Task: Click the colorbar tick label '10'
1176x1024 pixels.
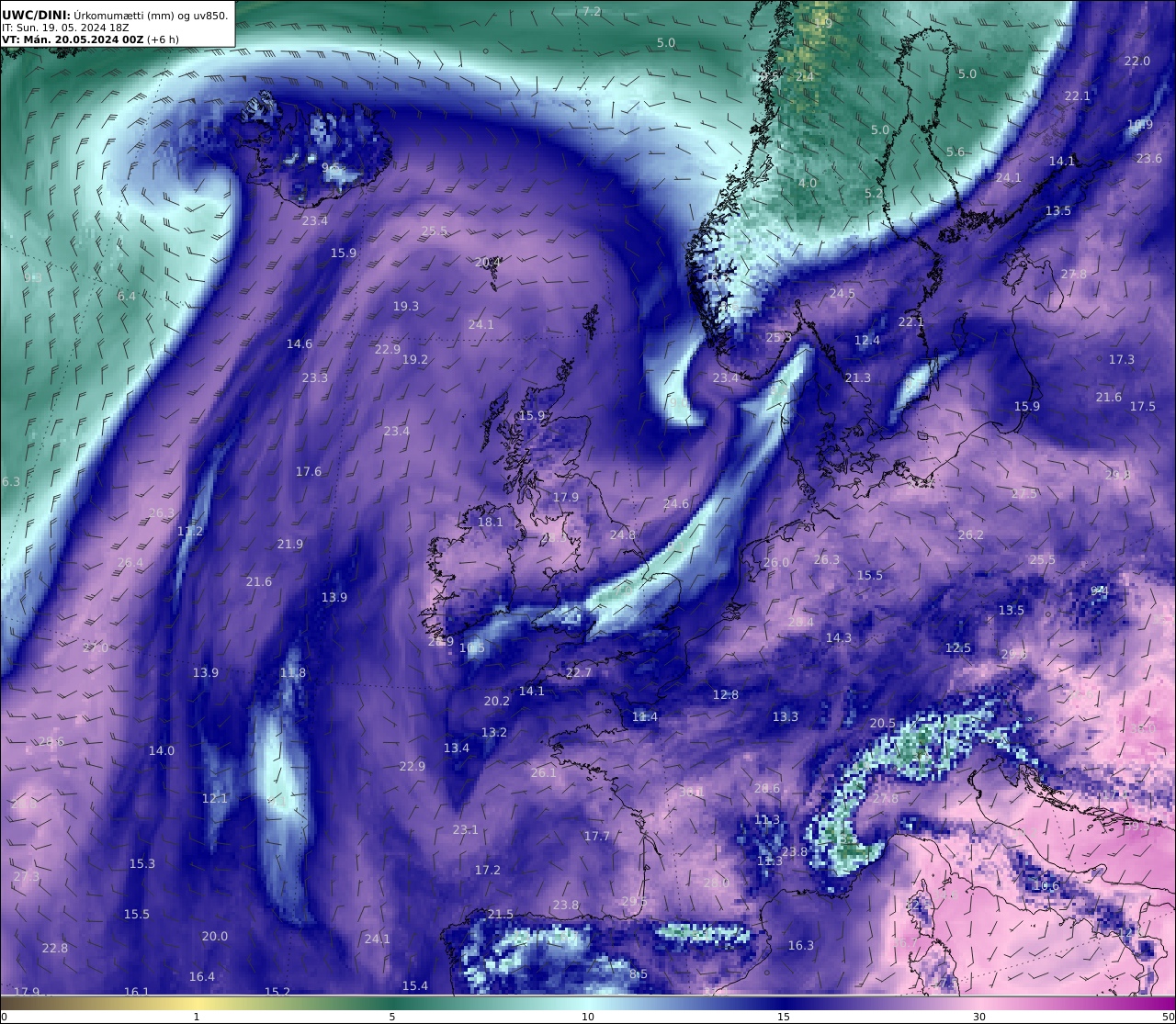Action: pos(588,1017)
